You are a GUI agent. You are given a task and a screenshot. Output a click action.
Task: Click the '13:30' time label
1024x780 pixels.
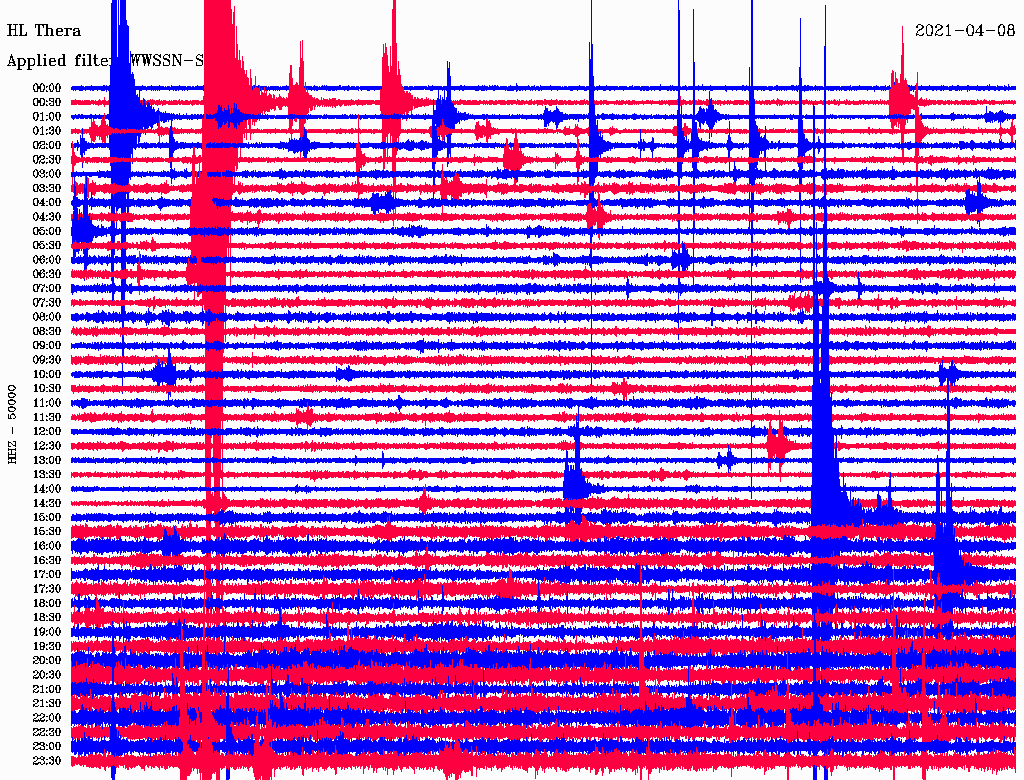(47, 474)
